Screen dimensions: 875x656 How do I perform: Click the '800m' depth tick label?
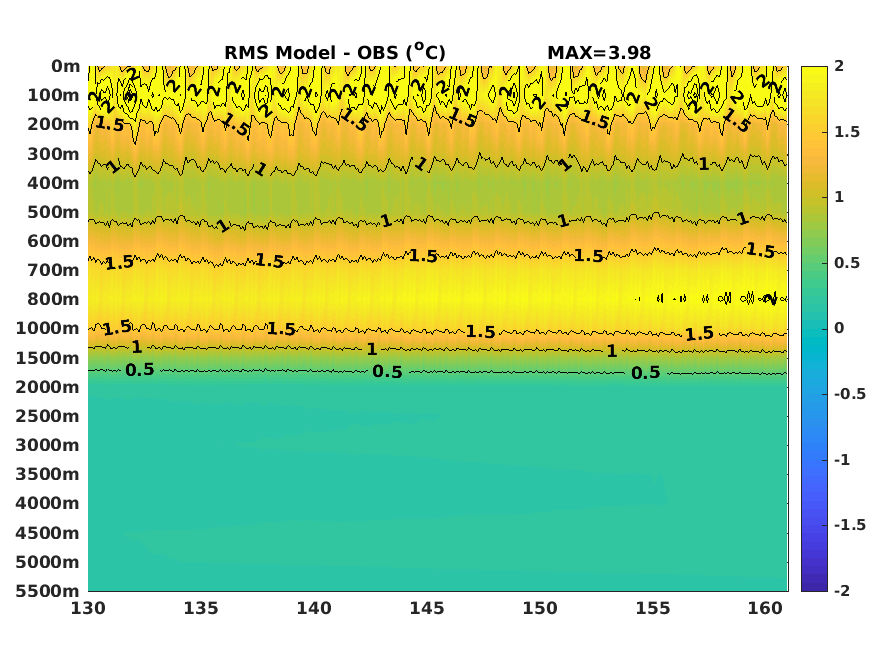click(54, 299)
